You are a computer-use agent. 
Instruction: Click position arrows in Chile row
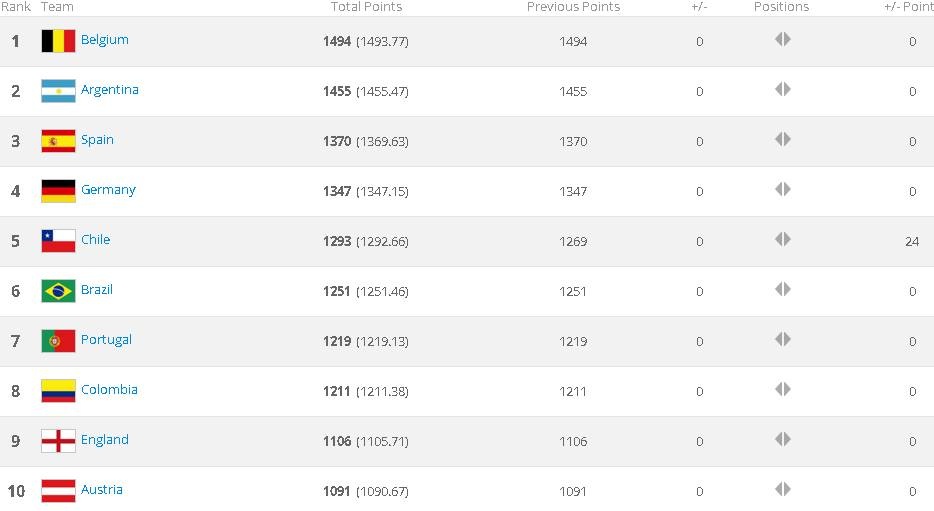tap(782, 240)
